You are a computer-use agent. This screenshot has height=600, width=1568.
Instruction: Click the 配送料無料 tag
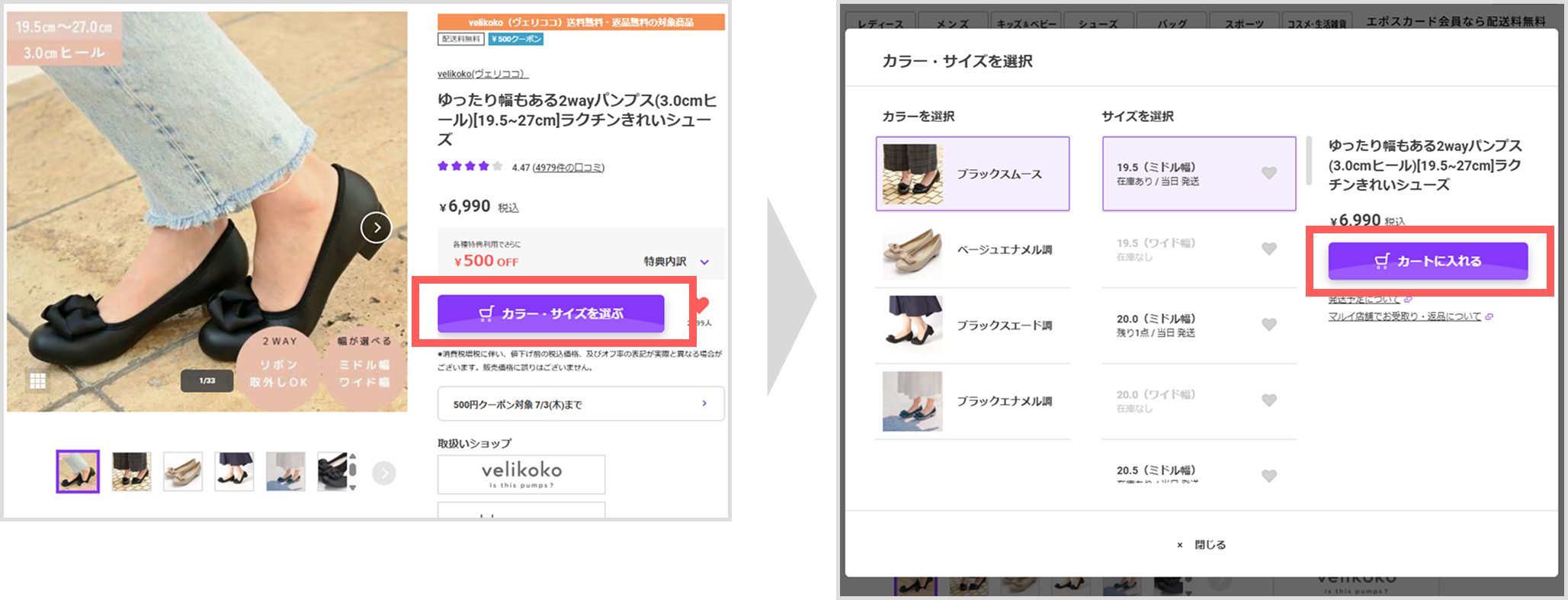[460, 39]
